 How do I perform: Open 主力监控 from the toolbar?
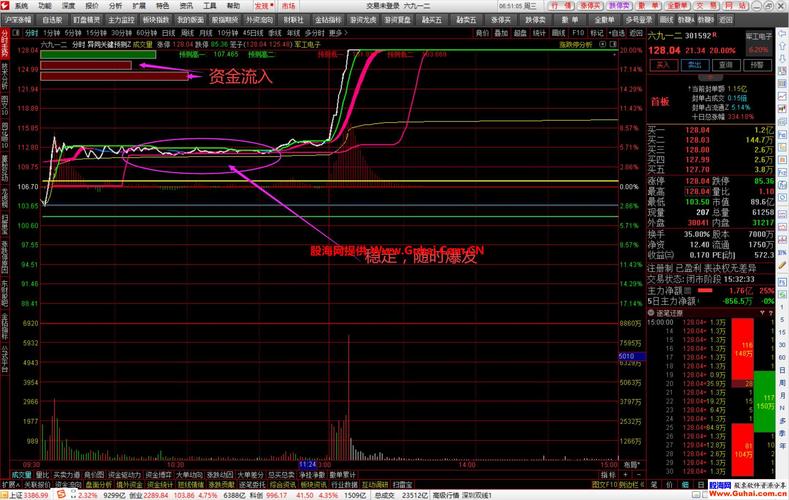point(121,20)
